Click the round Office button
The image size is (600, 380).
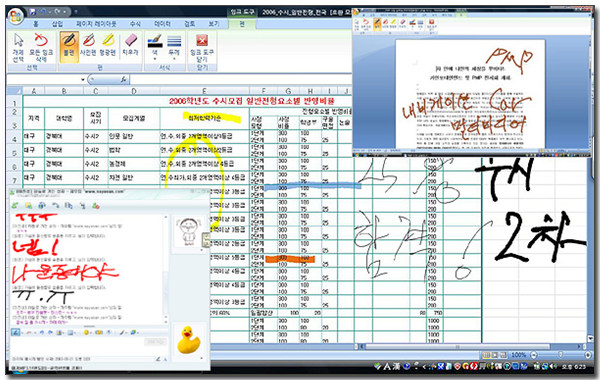click(16, 16)
